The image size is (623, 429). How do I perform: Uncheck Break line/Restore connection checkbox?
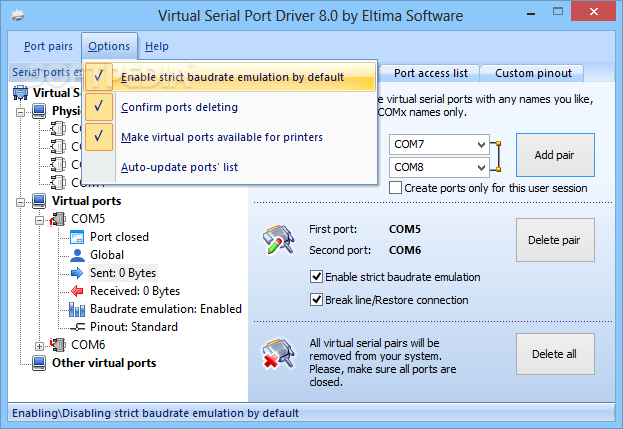316,300
